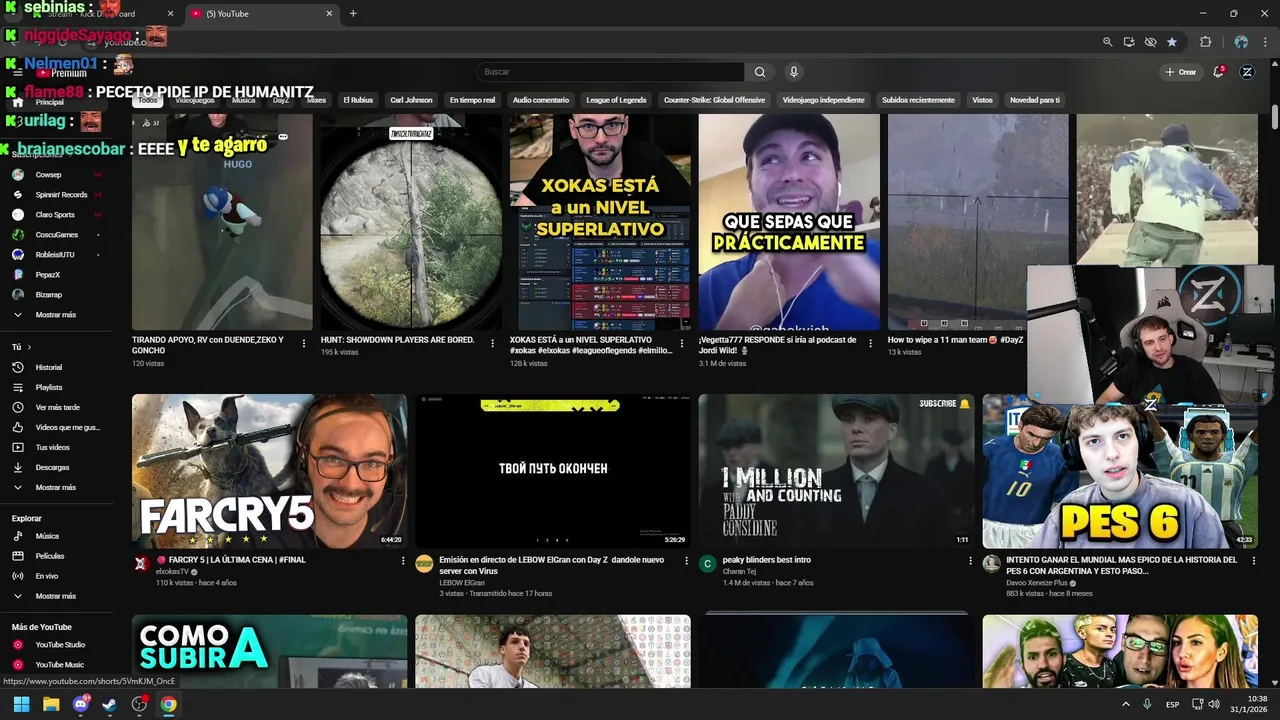Open Discord from taskbar
The width and height of the screenshot is (1280, 720).
80,704
